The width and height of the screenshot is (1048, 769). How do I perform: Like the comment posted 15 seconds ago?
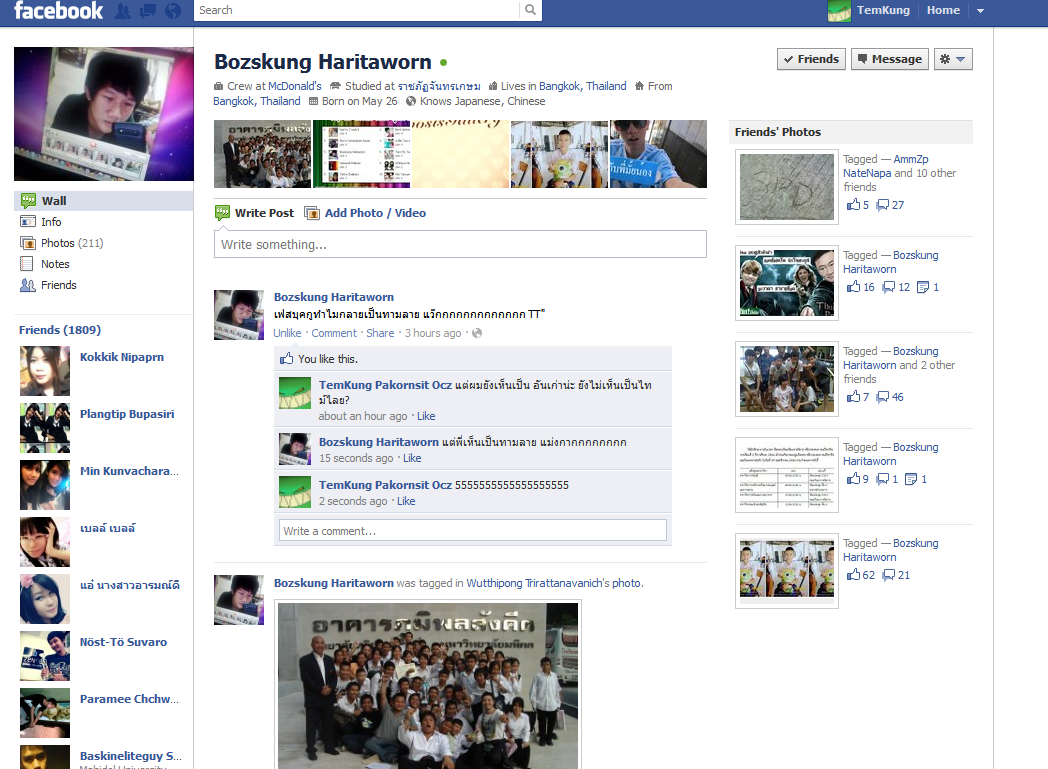pyautogui.click(x=412, y=458)
